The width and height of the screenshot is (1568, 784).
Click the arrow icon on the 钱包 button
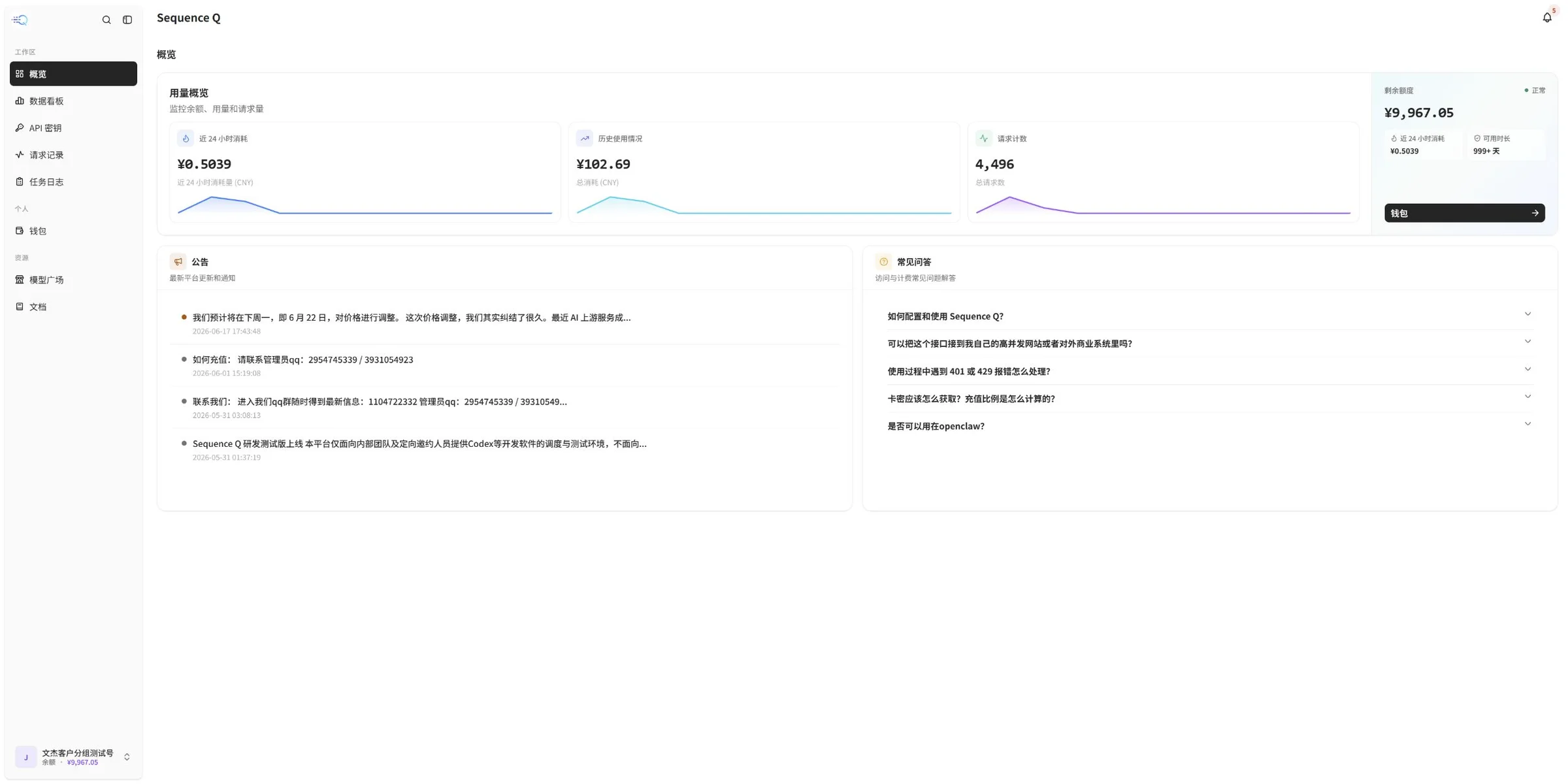click(x=1535, y=213)
